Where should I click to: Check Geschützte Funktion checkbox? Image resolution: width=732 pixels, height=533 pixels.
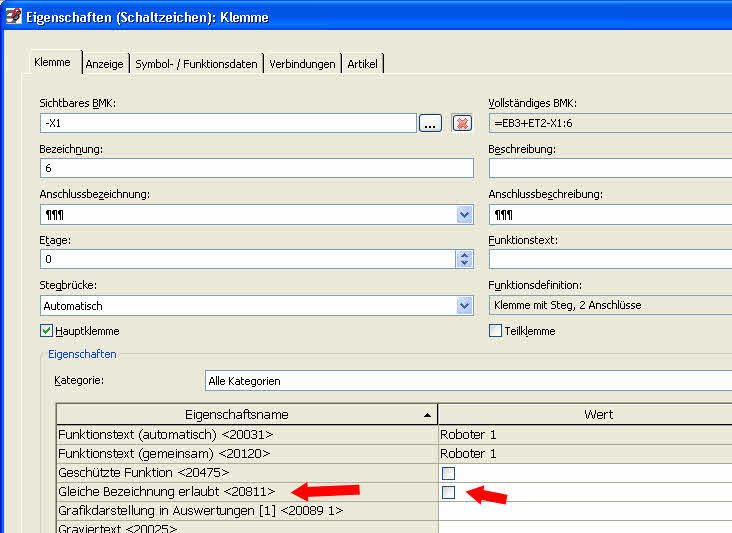pyautogui.click(x=449, y=473)
